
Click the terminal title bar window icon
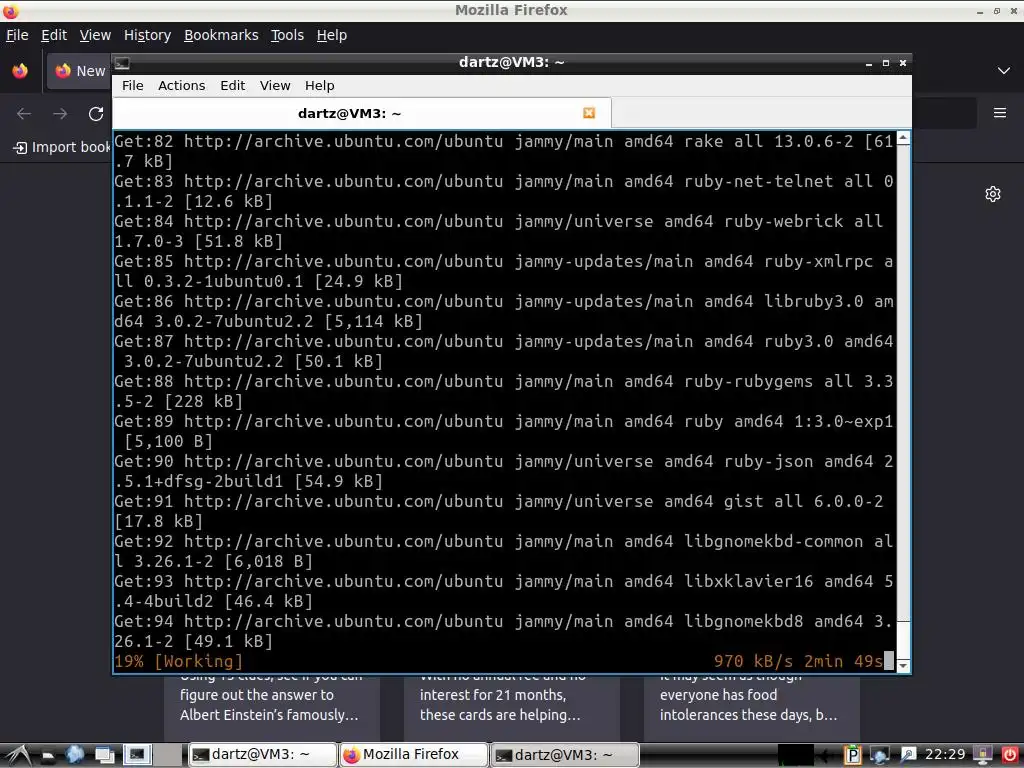pyautogui.click(x=122, y=63)
